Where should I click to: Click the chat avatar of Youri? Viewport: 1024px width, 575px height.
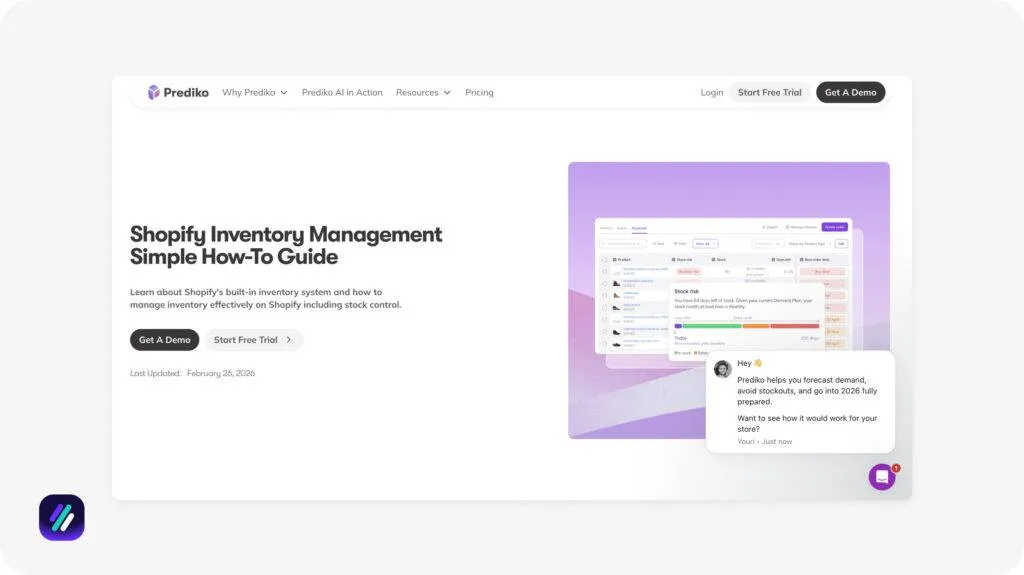coord(722,369)
